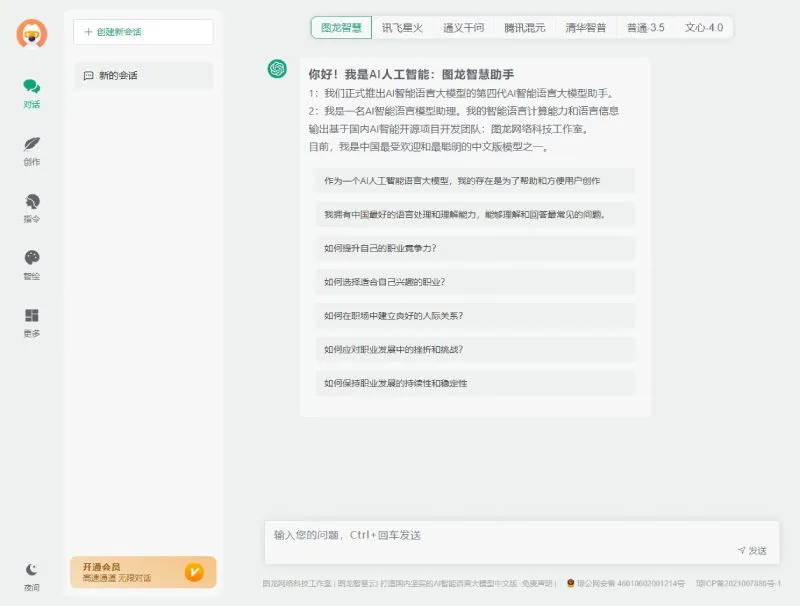Image resolution: width=800 pixels, height=606 pixels.
Task: Switch to the 普通-3.5 tab
Action: click(x=646, y=28)
